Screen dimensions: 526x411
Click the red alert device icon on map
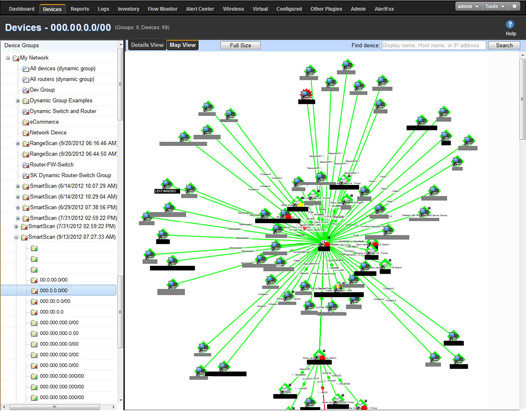306,94
